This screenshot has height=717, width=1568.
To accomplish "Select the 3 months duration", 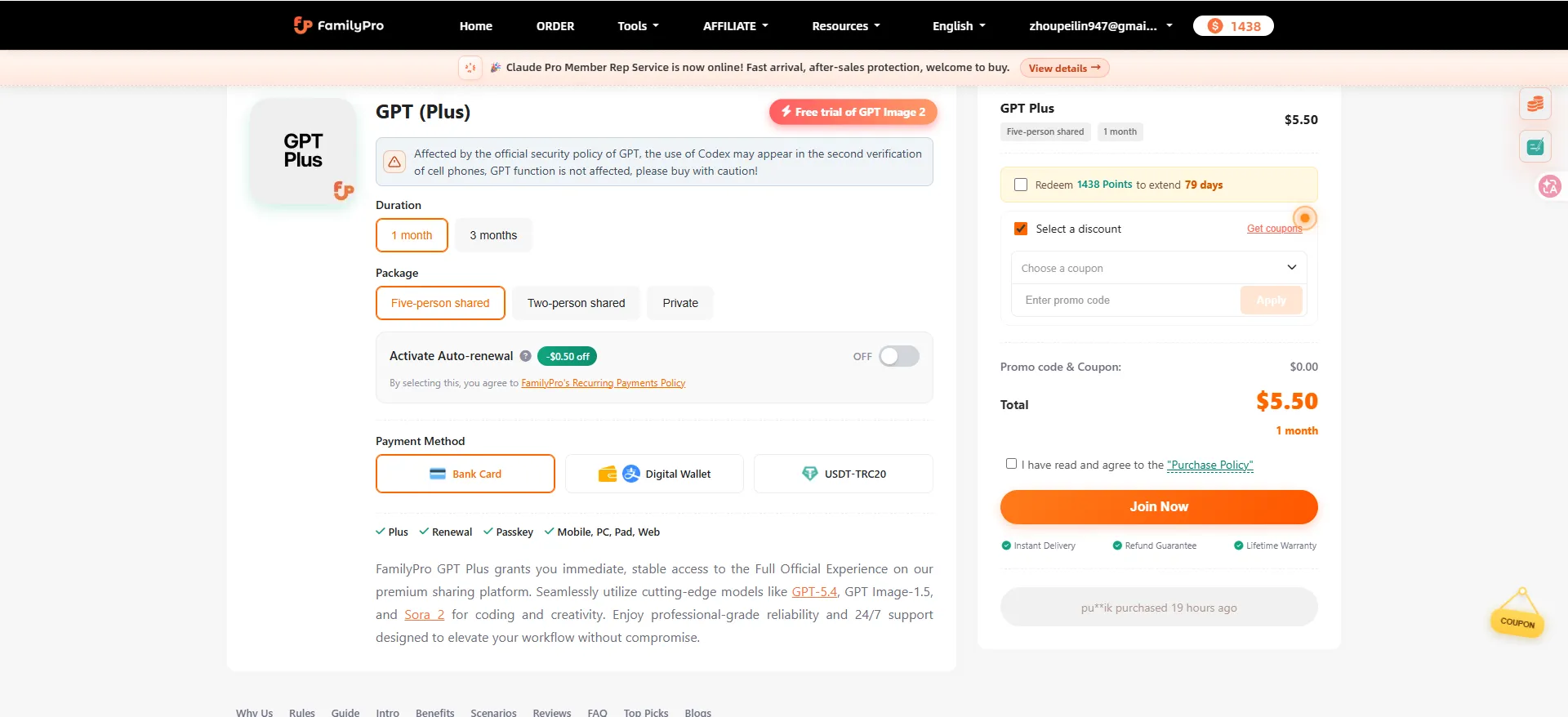I will 493,235.
